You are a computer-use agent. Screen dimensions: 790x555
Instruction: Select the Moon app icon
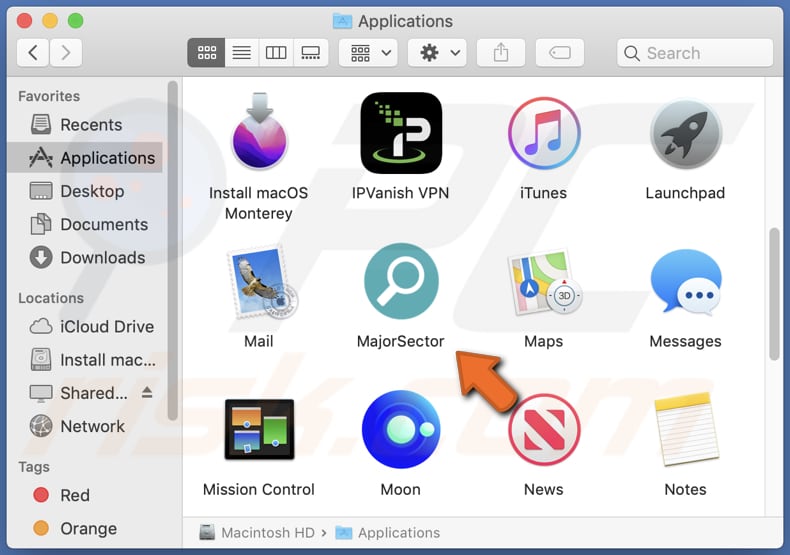point(401,429)
